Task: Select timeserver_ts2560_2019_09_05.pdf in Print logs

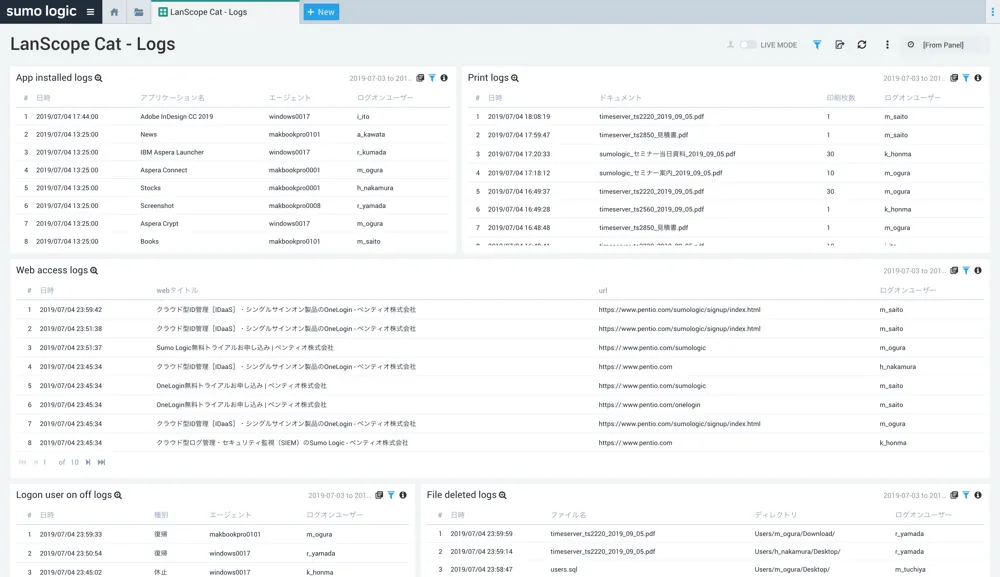Action: coord(651,209)
